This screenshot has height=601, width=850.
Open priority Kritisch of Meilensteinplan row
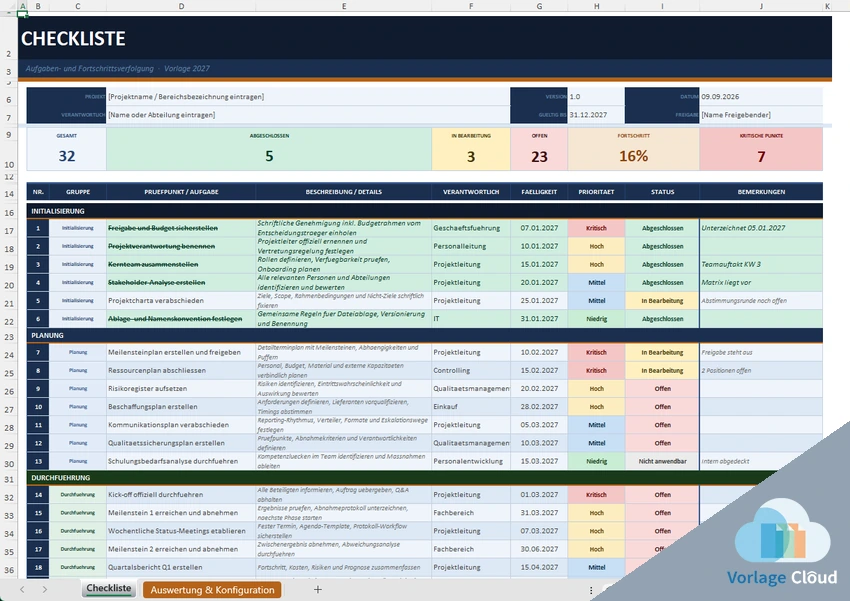[x=596, y=352]
